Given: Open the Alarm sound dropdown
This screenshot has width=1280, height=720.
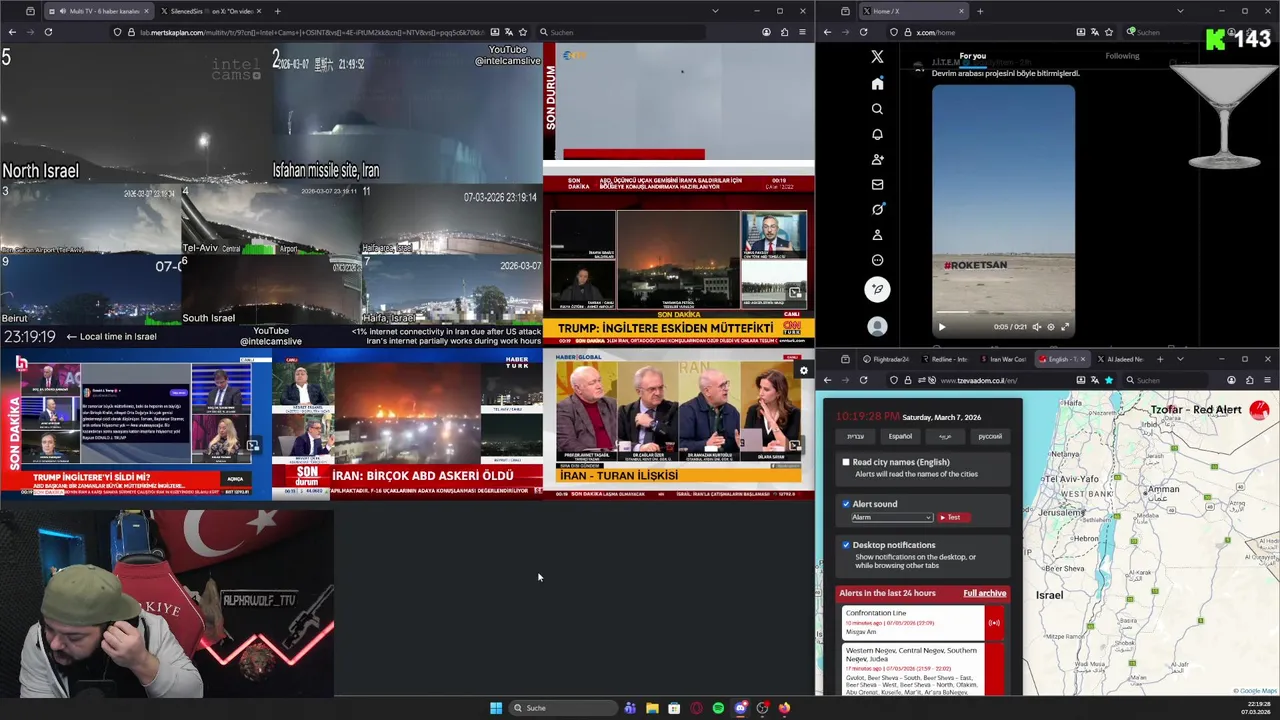Looking at the screenshot, I should click(892, 517).
